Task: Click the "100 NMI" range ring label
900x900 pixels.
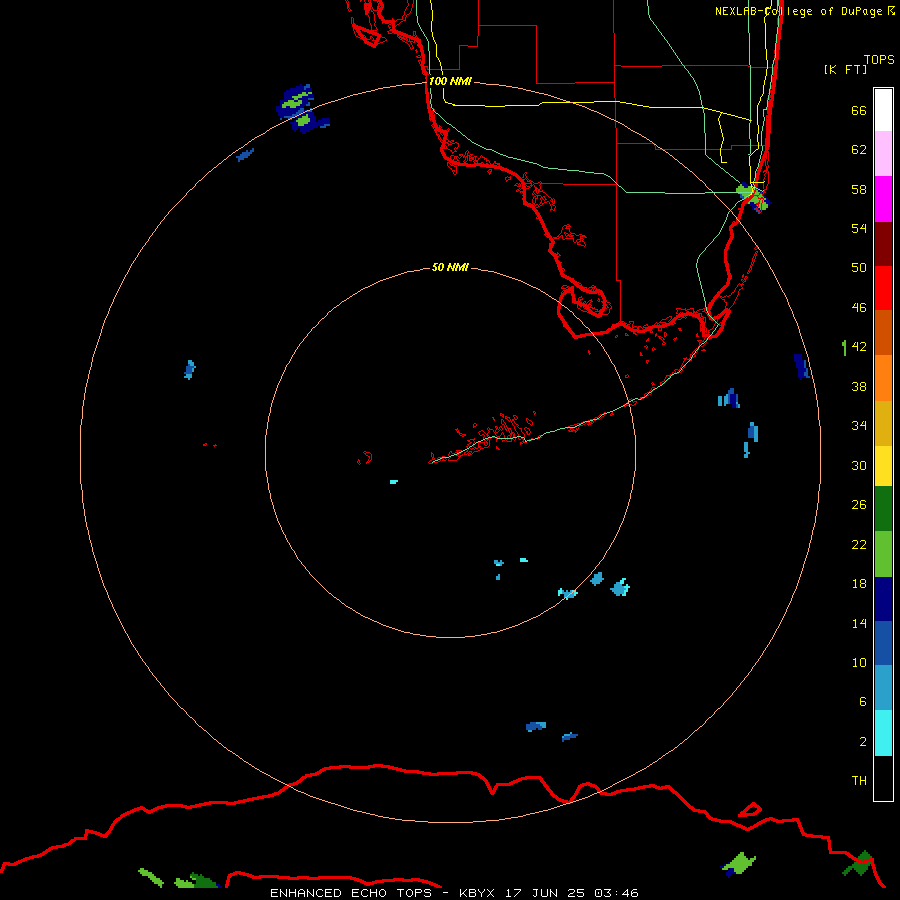Action: pyautogui.click(x=450, y=81)
